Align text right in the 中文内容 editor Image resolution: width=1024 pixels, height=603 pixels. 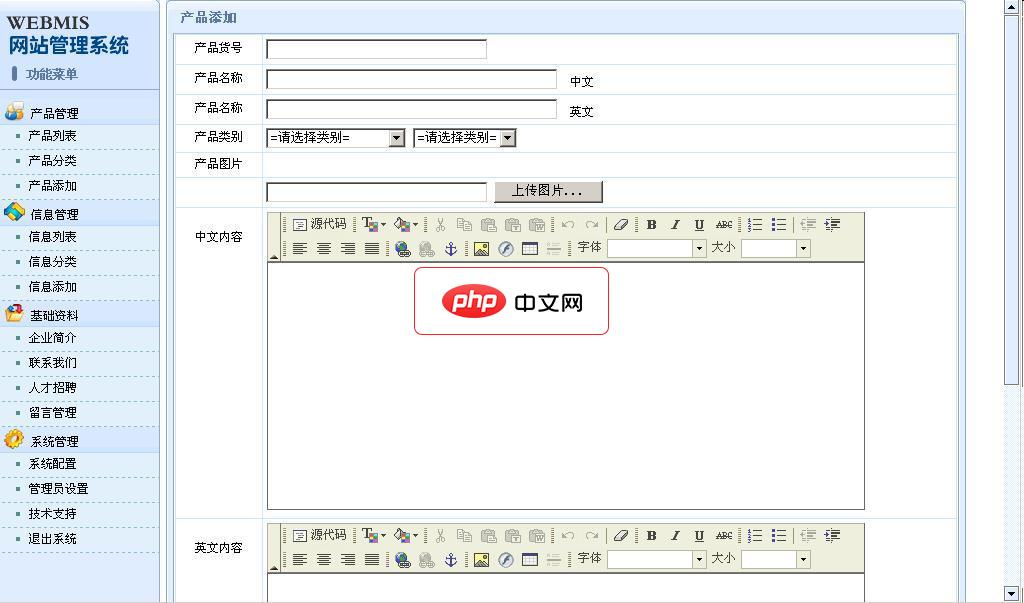348,249
